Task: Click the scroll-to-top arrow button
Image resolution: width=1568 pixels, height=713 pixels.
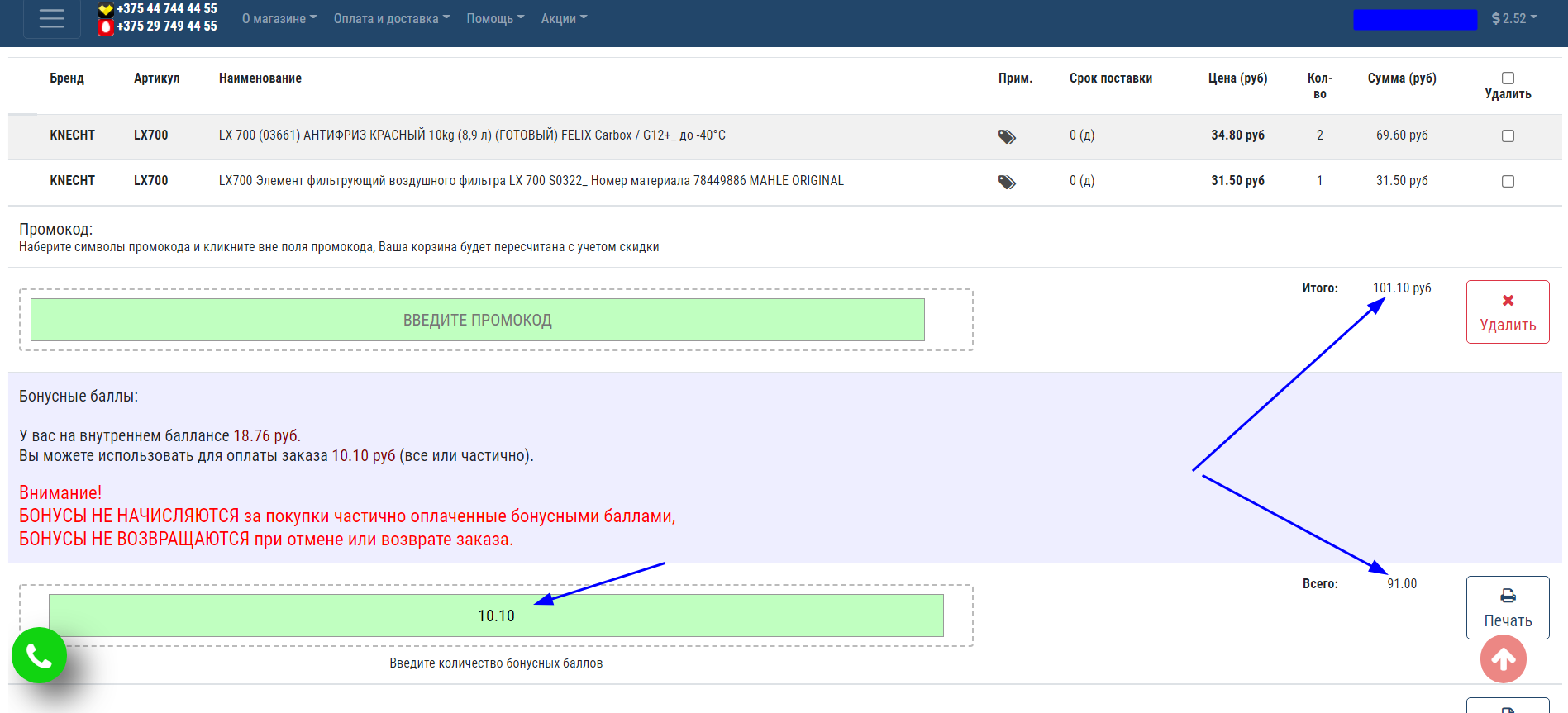Action: (x=1503, y=659)
